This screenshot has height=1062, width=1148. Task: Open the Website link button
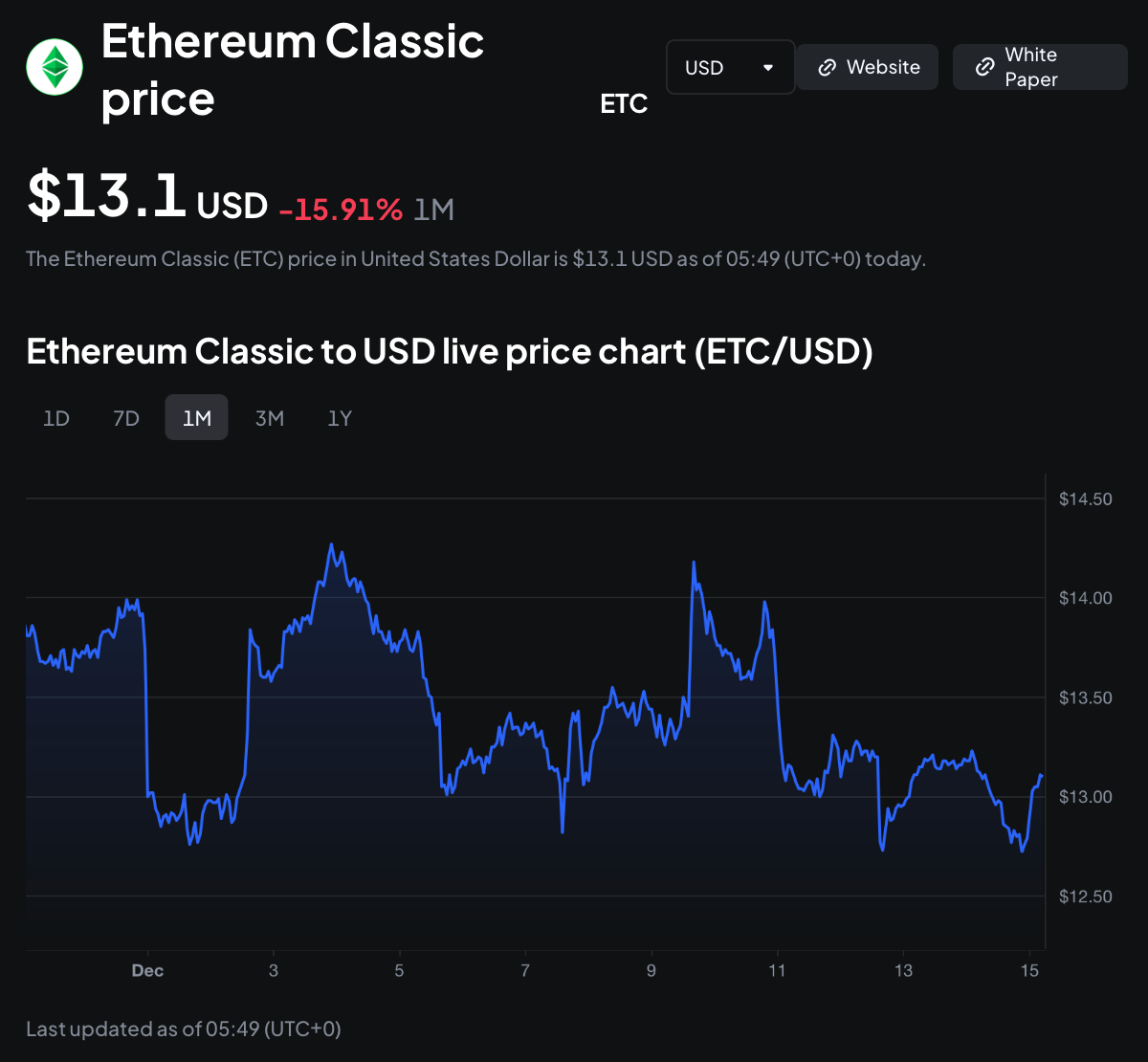pos(867,67)
